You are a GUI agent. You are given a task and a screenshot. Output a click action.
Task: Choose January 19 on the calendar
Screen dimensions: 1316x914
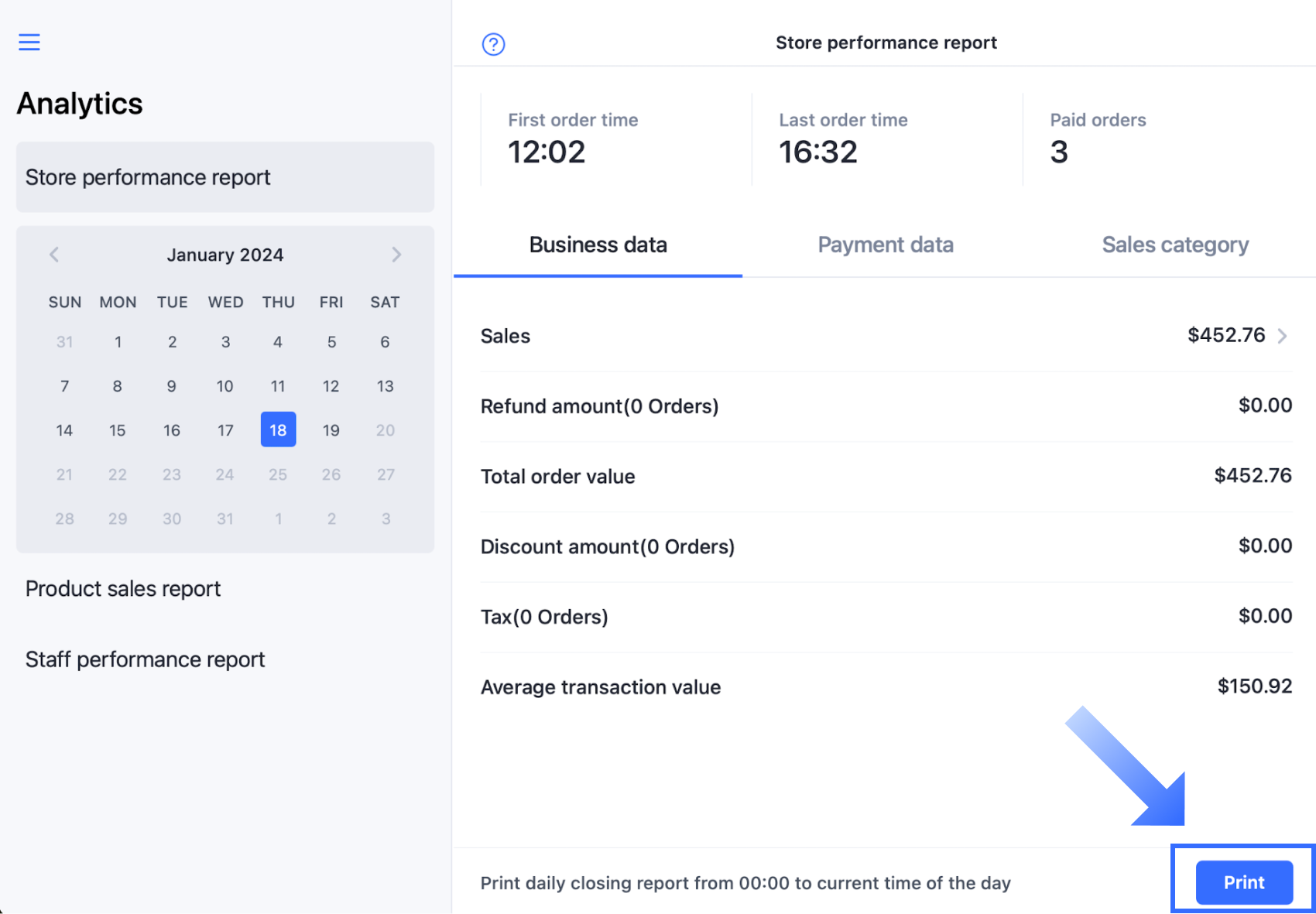pos(331,430)
